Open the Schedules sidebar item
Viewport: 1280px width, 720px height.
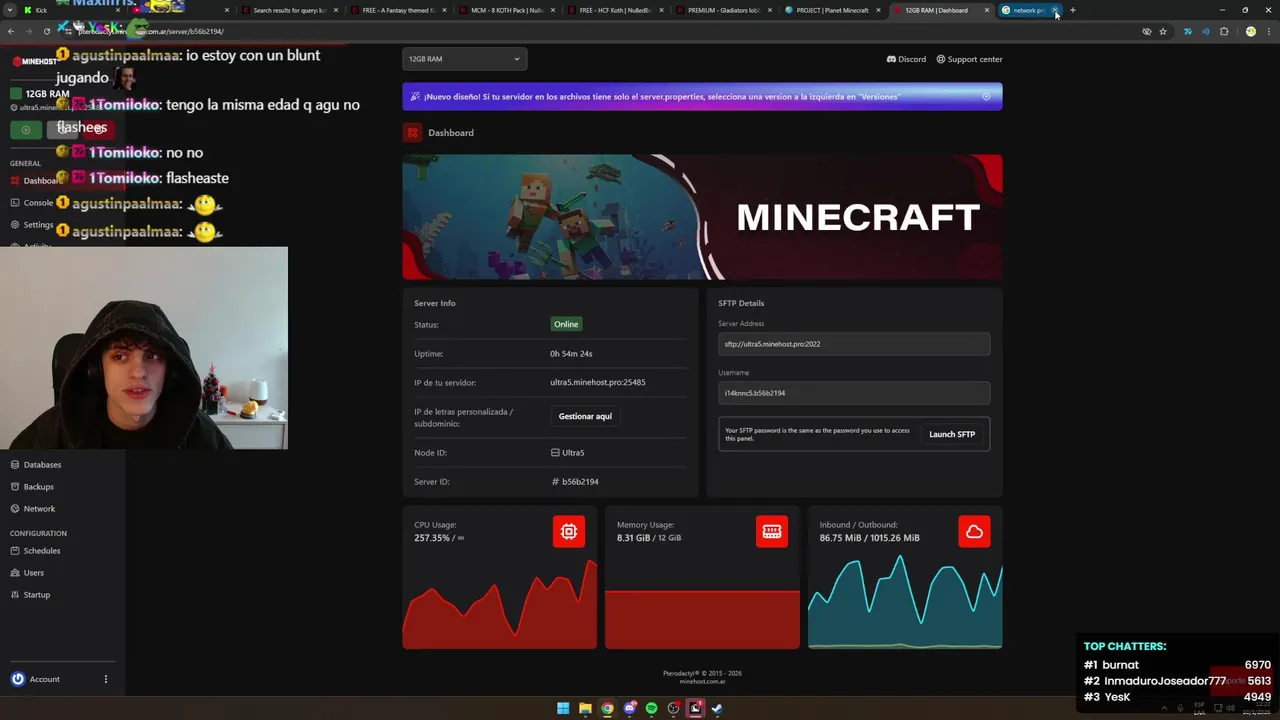tap(36, 551)
